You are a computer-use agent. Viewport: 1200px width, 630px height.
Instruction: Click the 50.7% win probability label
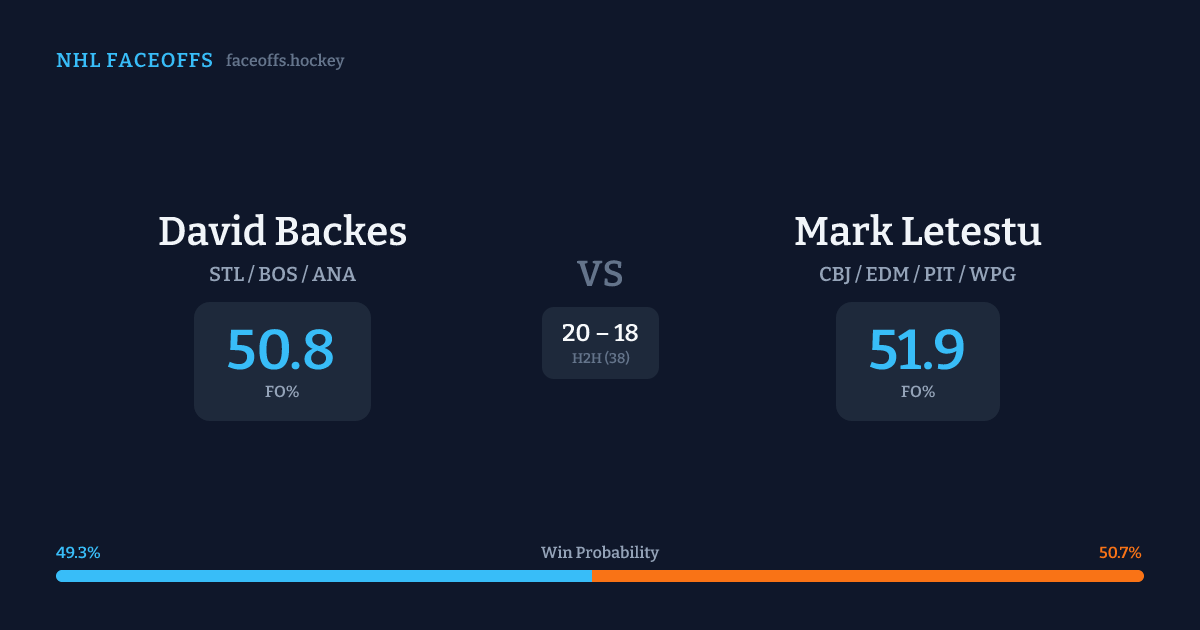point(1120,553)
